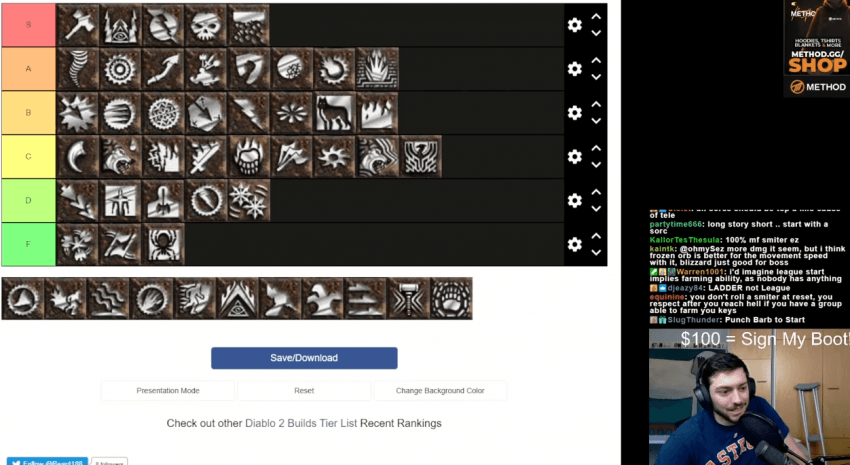Select the axe icon in S tier

click(78, 25)
